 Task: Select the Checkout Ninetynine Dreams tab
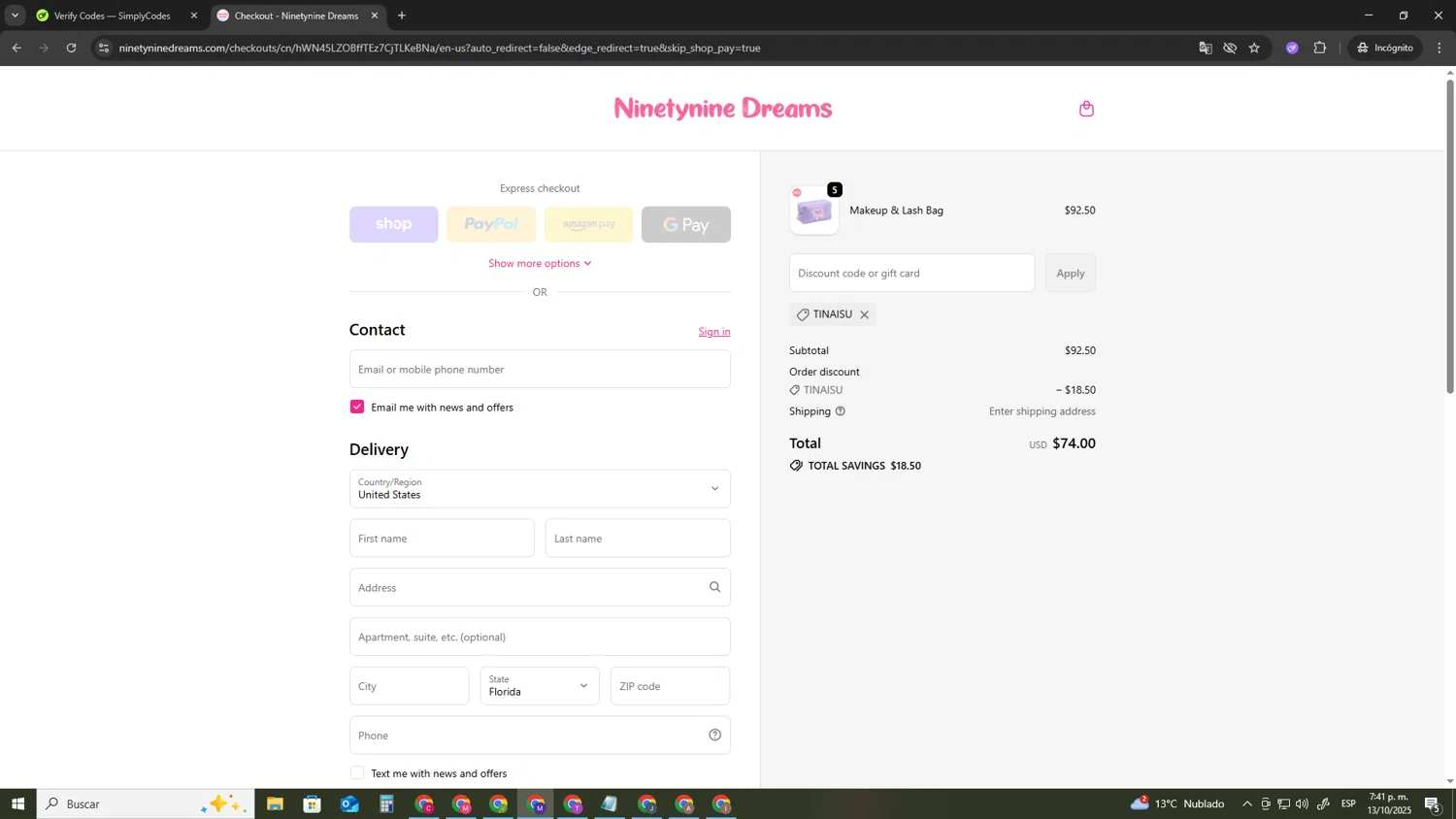click(297, 16)
